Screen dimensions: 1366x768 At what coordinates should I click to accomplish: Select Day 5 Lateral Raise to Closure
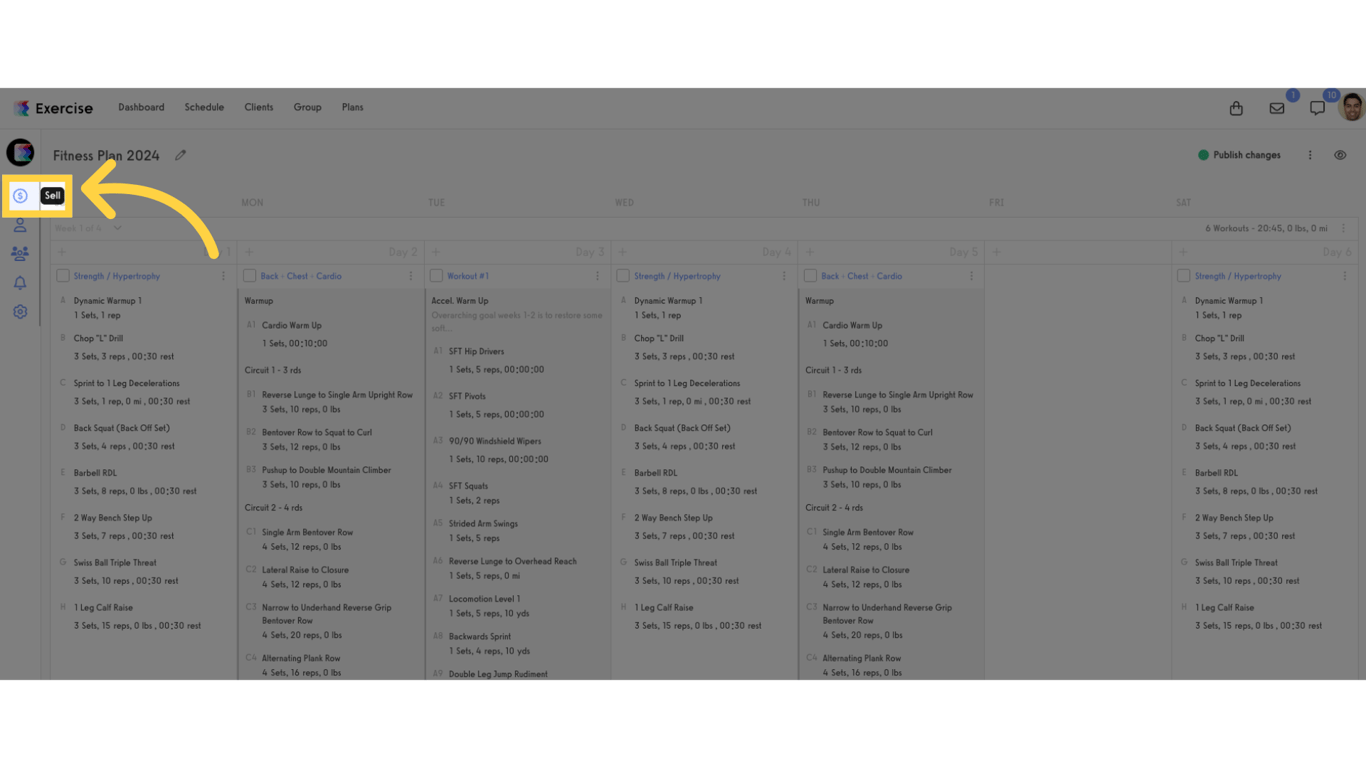tap(866, 570)
